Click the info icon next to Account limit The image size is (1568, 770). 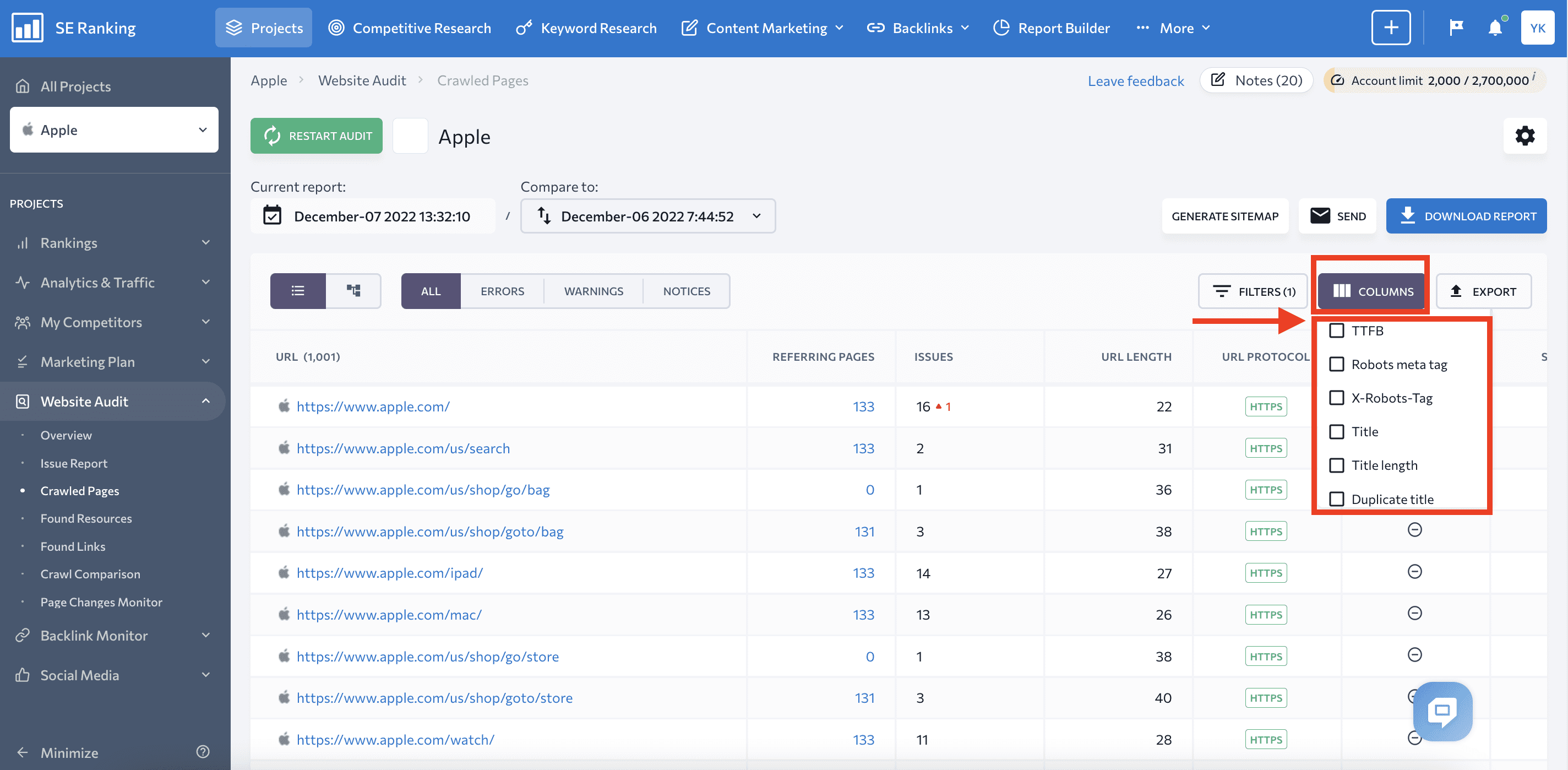(x=1534, y=75)
